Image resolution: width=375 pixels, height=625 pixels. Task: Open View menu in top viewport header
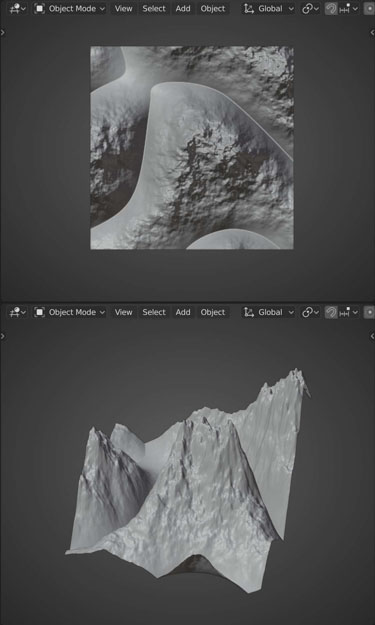tap(124, 8)
